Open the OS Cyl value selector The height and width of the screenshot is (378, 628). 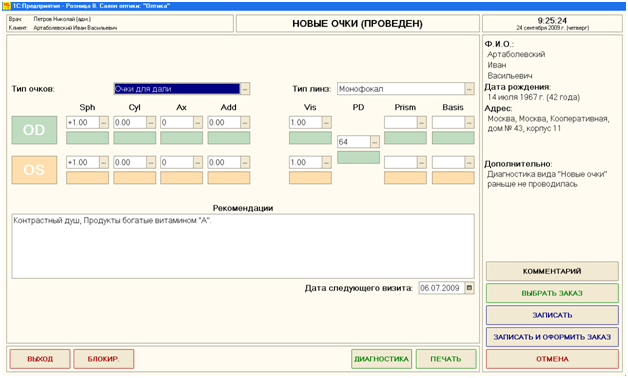pyautogui.click(x=151, y=162)
